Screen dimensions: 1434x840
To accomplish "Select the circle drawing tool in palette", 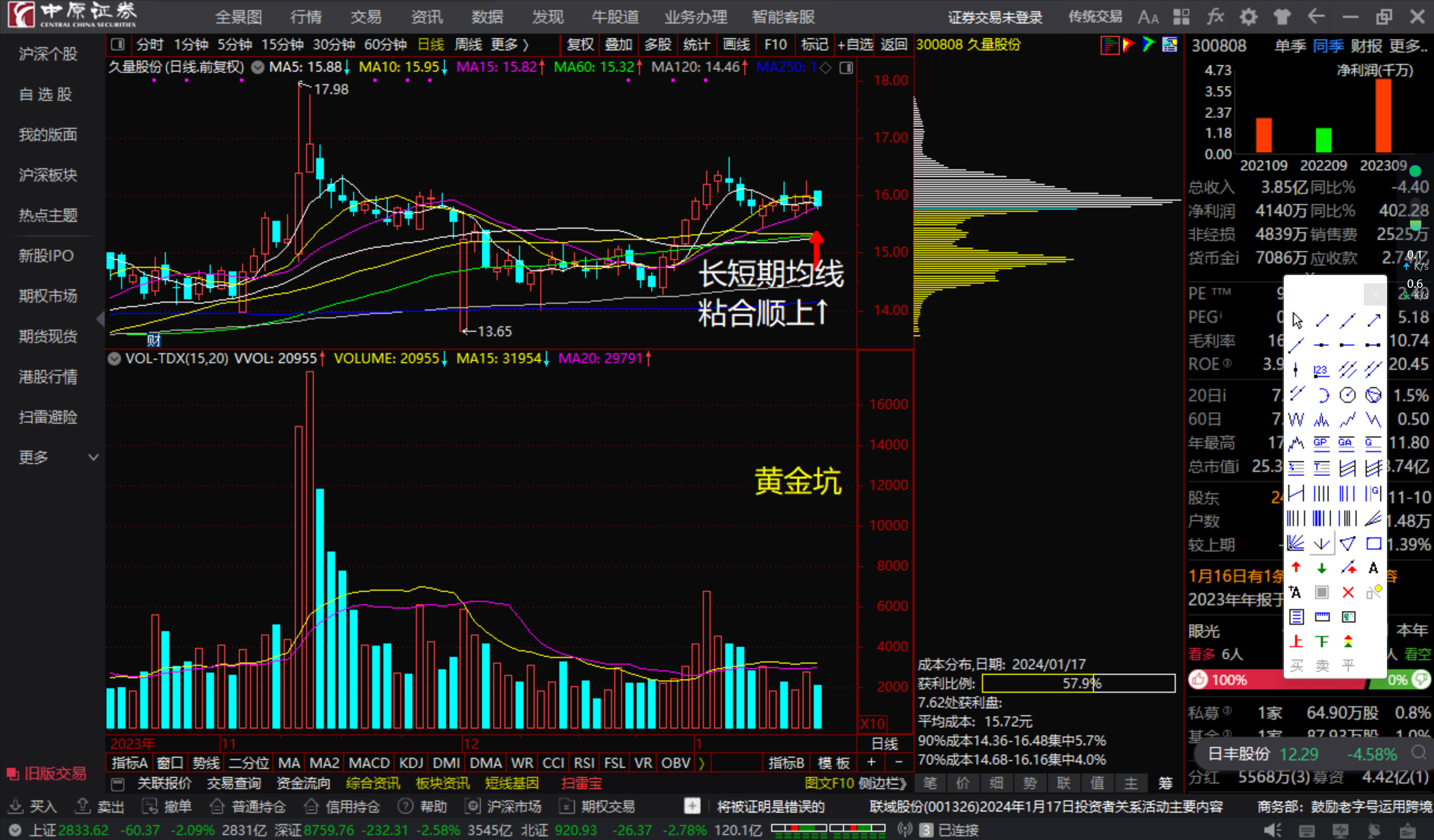I will 1347,395.
